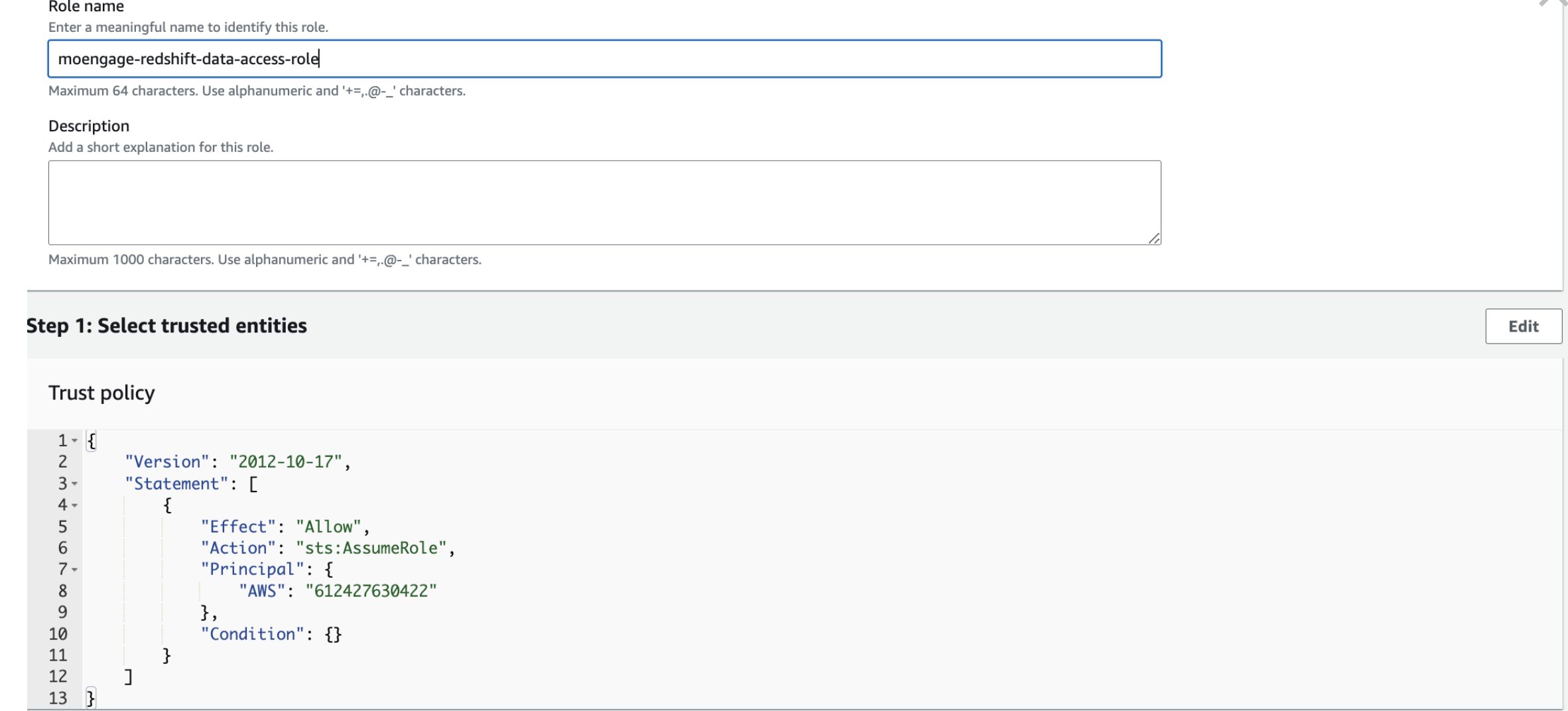Click the Trust policy section heading

click(101, 393)
